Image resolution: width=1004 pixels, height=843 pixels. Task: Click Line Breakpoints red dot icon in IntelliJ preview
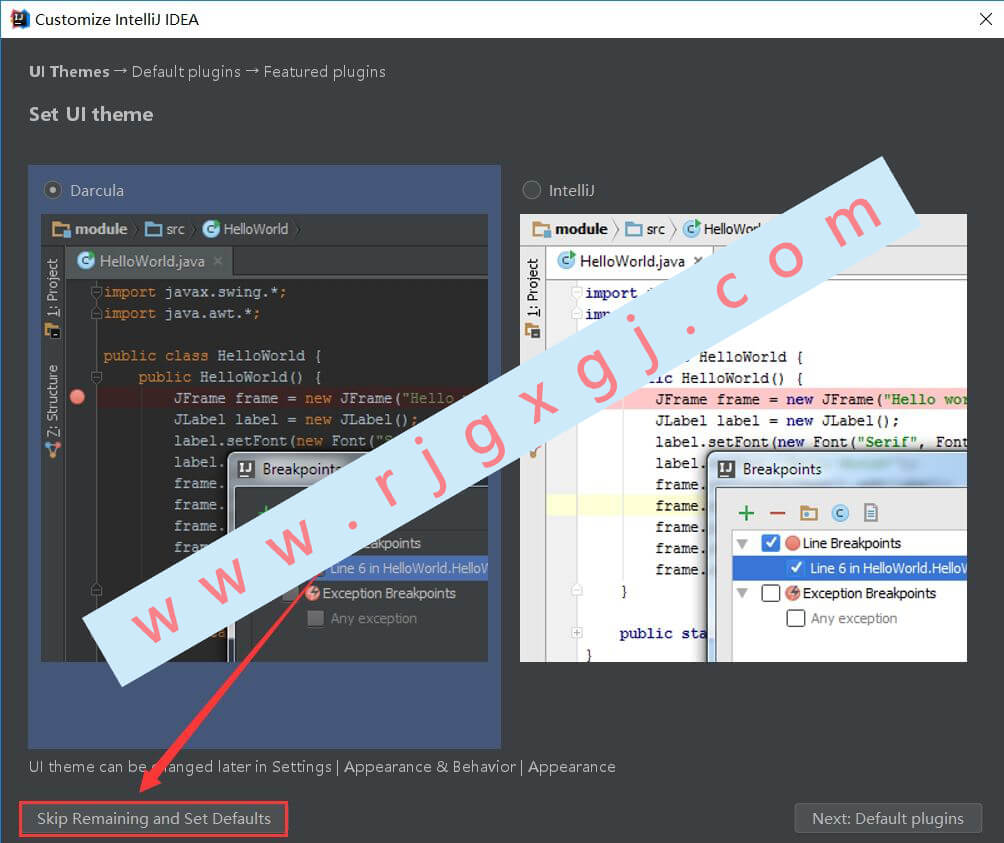(x=793, y=543)
